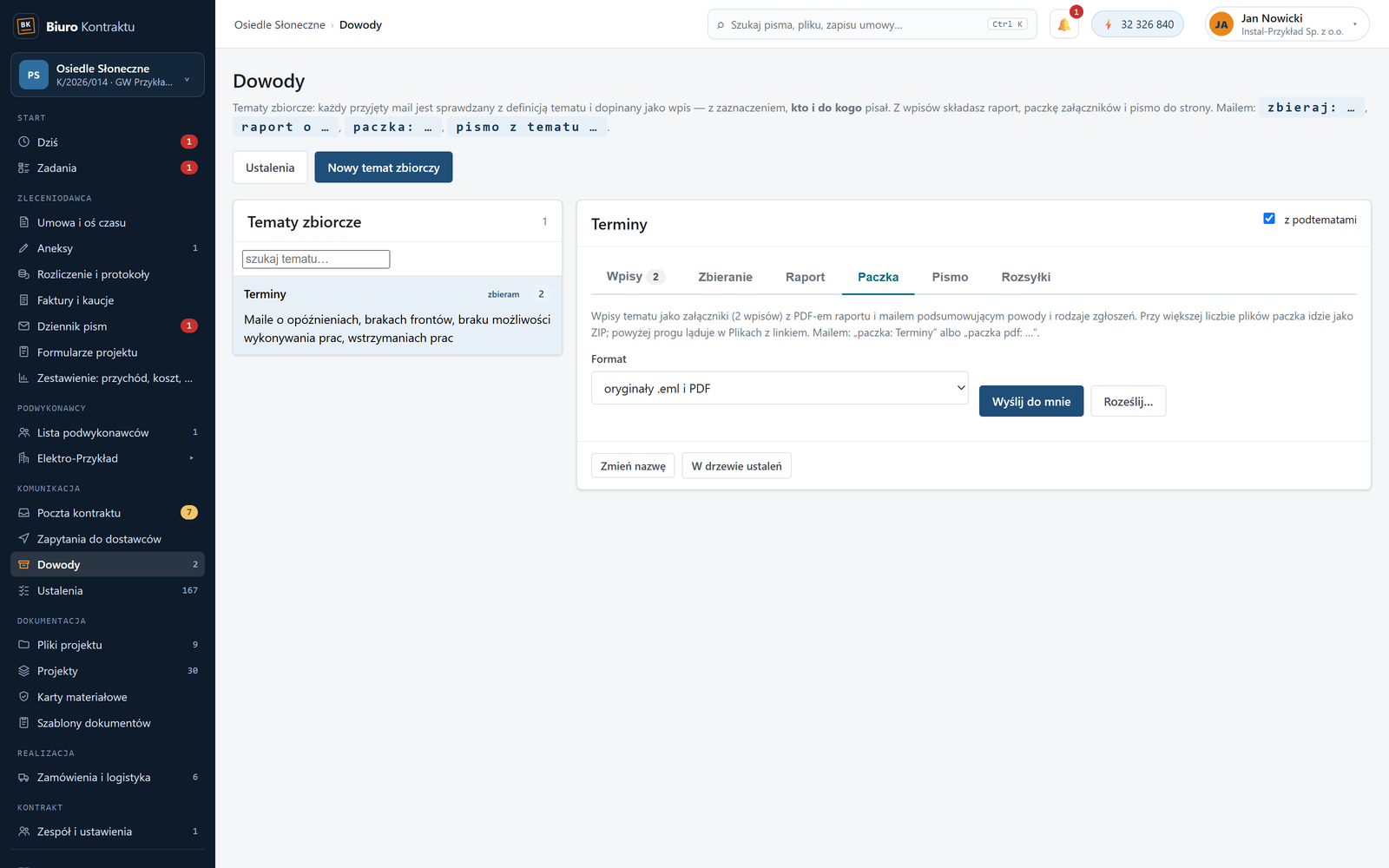Click the Lista podwykonawców people icon
This screenshot has width=1389, height=868.
[24, 433]
